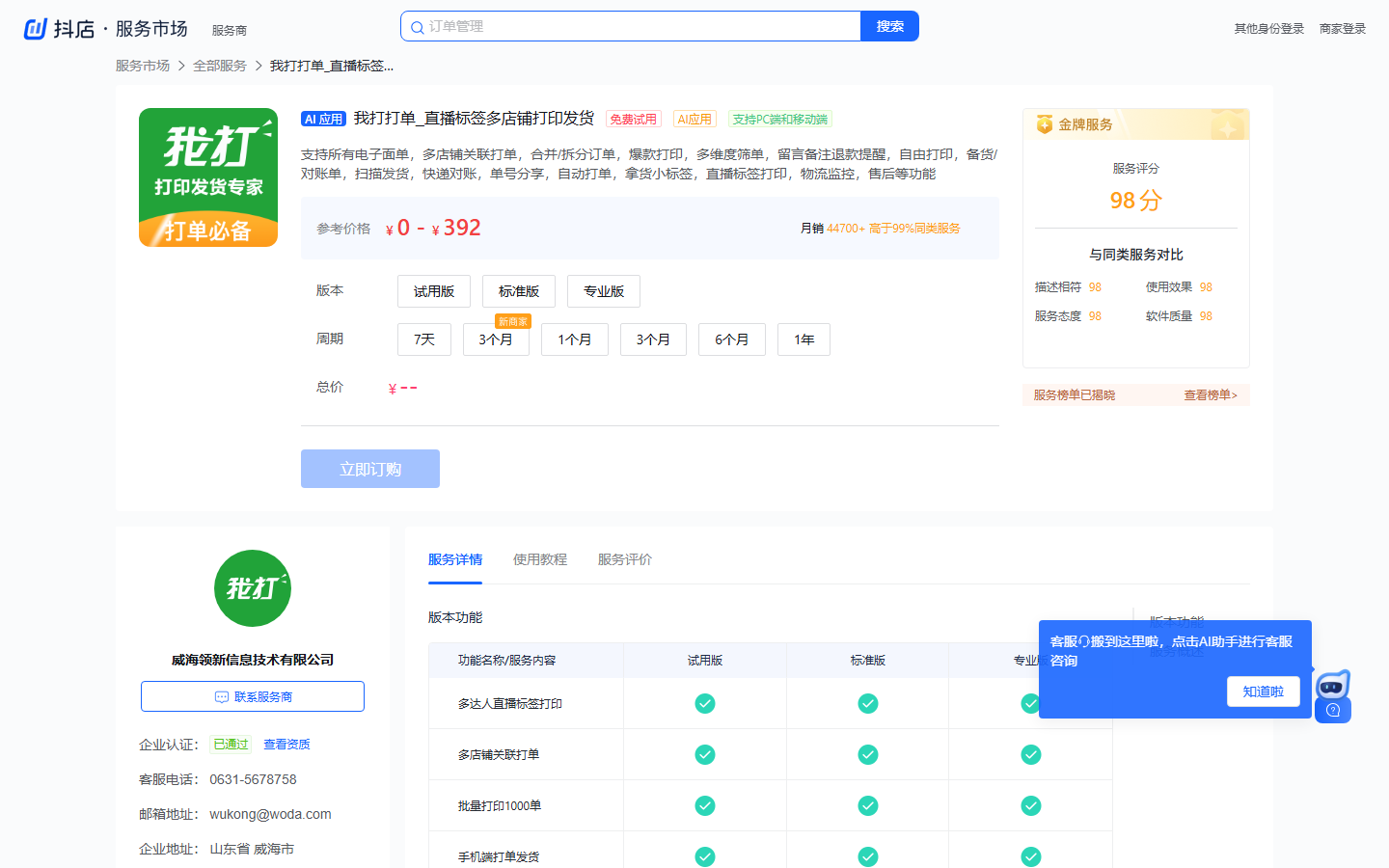Screen dimensions: 1389x868
Task: Click the orange AI应用 tag
Action: click(694, 120)
